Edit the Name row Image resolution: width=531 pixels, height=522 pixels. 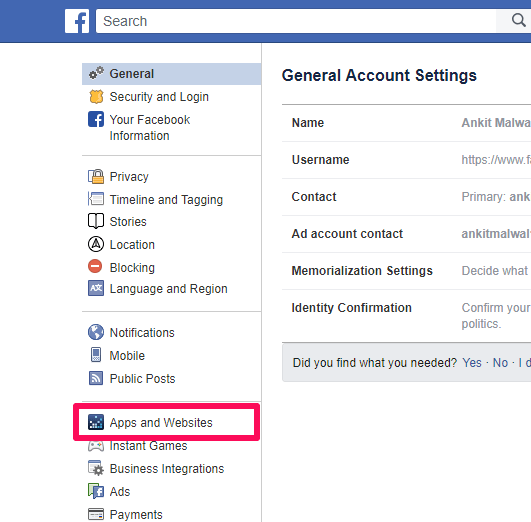pos(406,123)
